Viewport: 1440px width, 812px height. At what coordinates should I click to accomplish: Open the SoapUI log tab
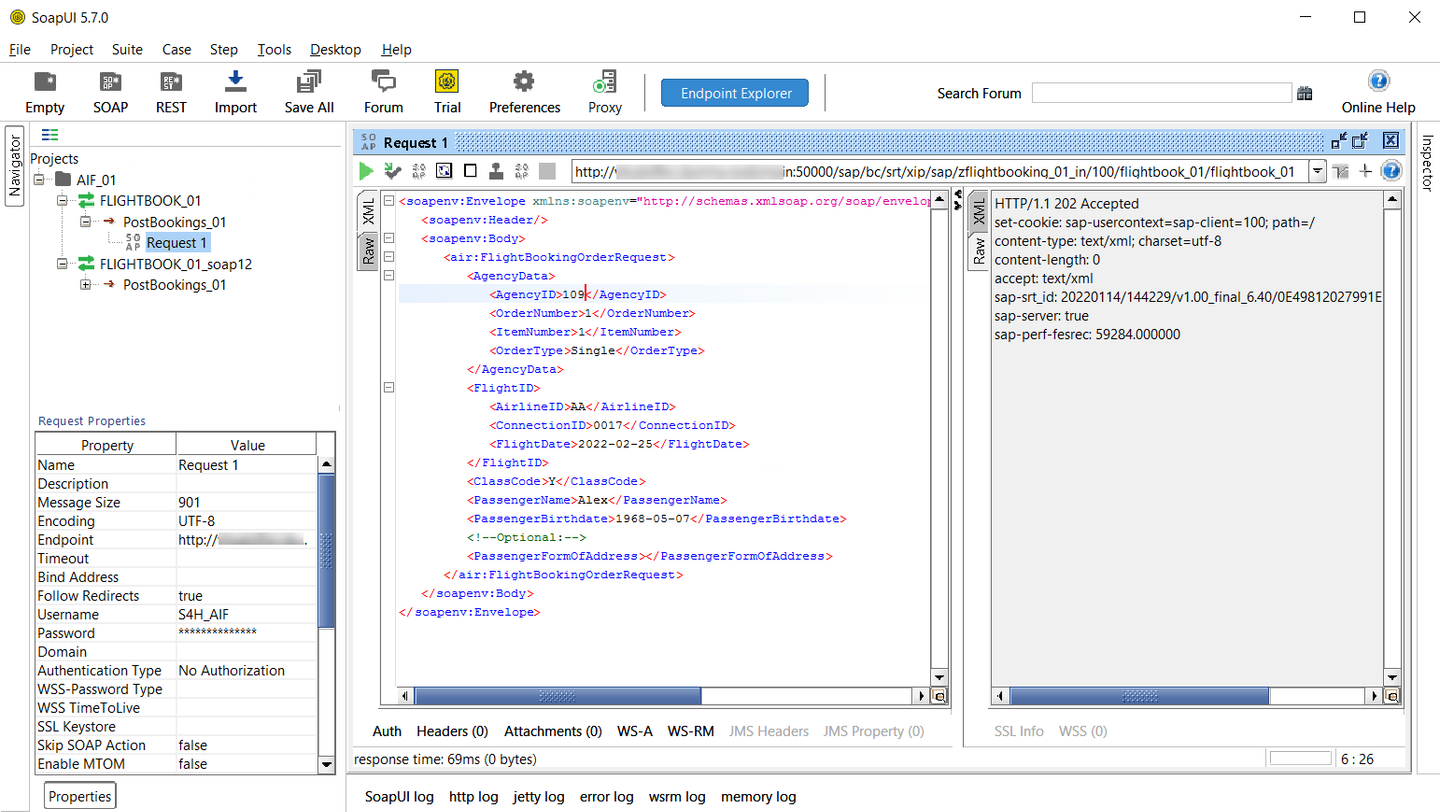(399, 797)
